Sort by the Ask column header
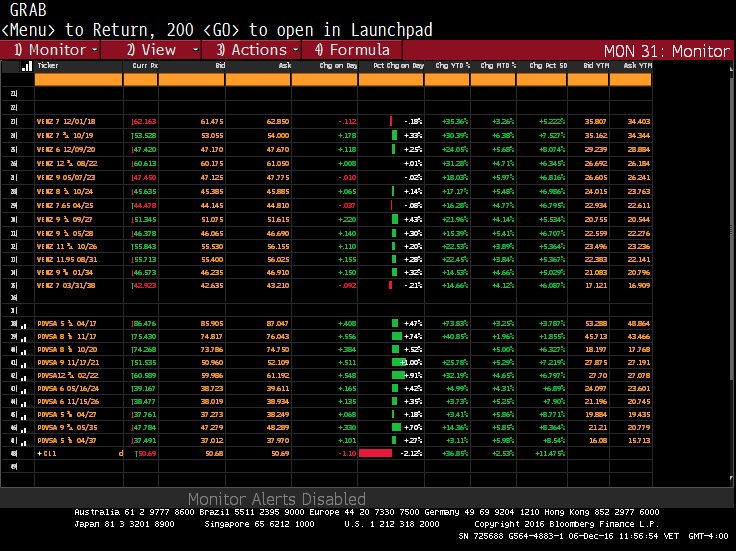The width and height of the screenshot is (736, 551). point(285,66)
